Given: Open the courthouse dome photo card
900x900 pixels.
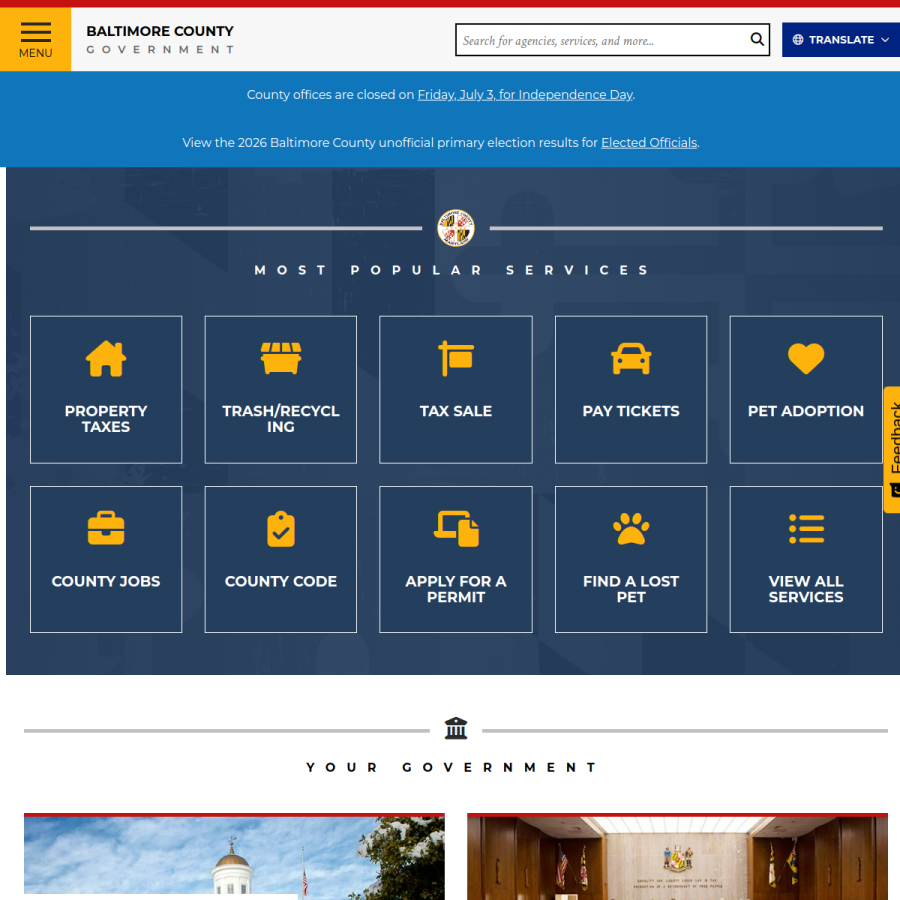Looking at the screenshot, I should point(234,856).
